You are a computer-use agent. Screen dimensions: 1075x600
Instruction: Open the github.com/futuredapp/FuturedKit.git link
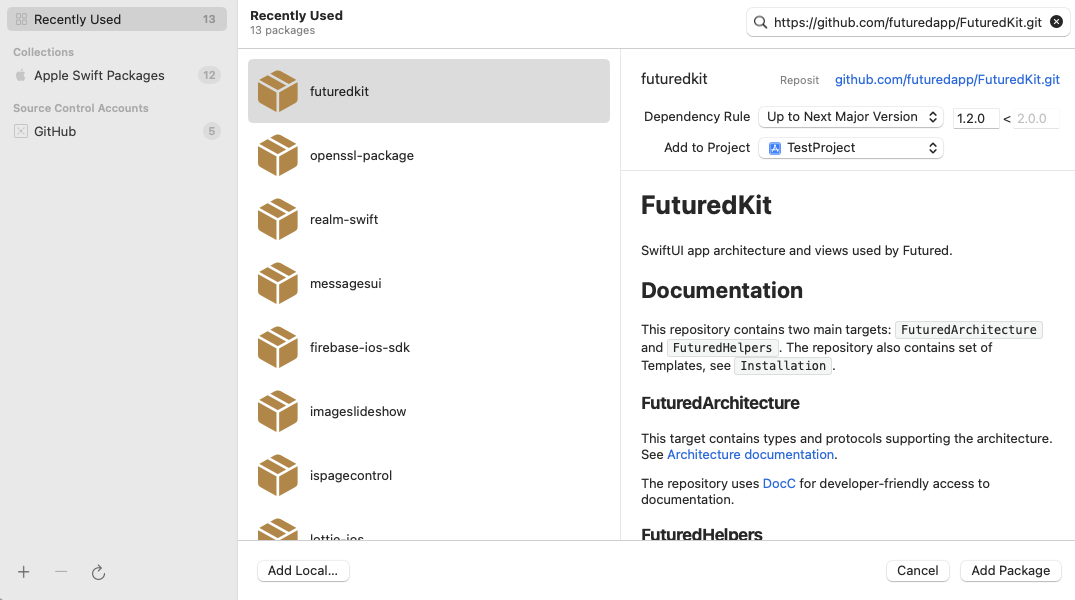click(x=947, y=79)
